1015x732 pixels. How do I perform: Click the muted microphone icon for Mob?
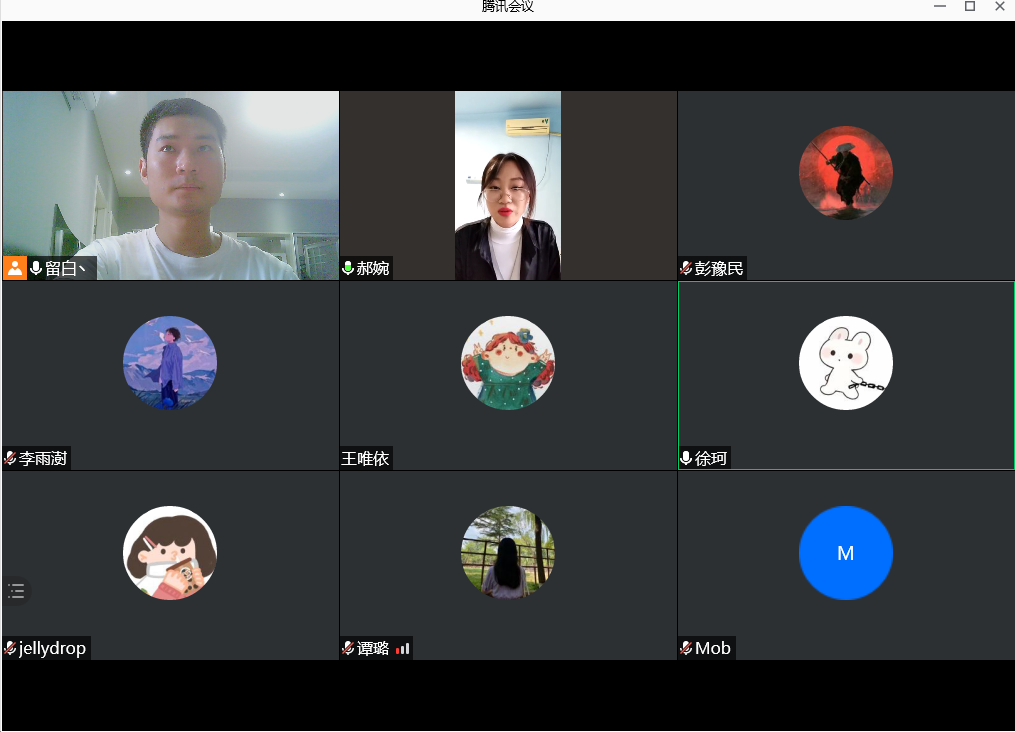coord(686,648)
